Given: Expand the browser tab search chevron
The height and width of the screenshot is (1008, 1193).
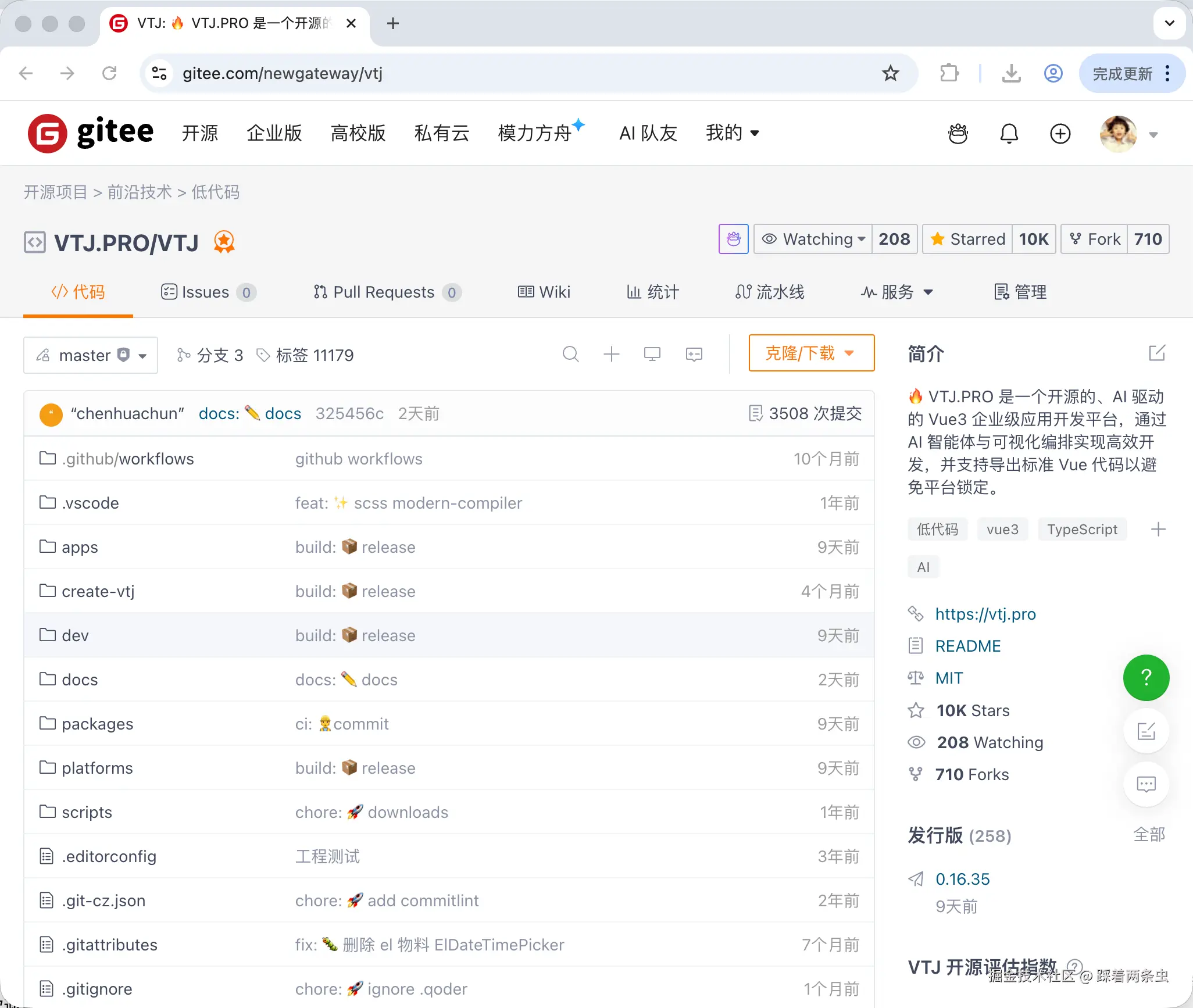Looking at the screenshot, I should point(1170,23).
